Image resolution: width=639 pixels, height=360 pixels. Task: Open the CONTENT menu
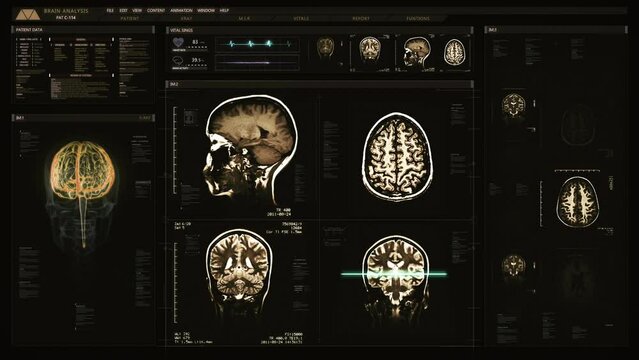156,11
